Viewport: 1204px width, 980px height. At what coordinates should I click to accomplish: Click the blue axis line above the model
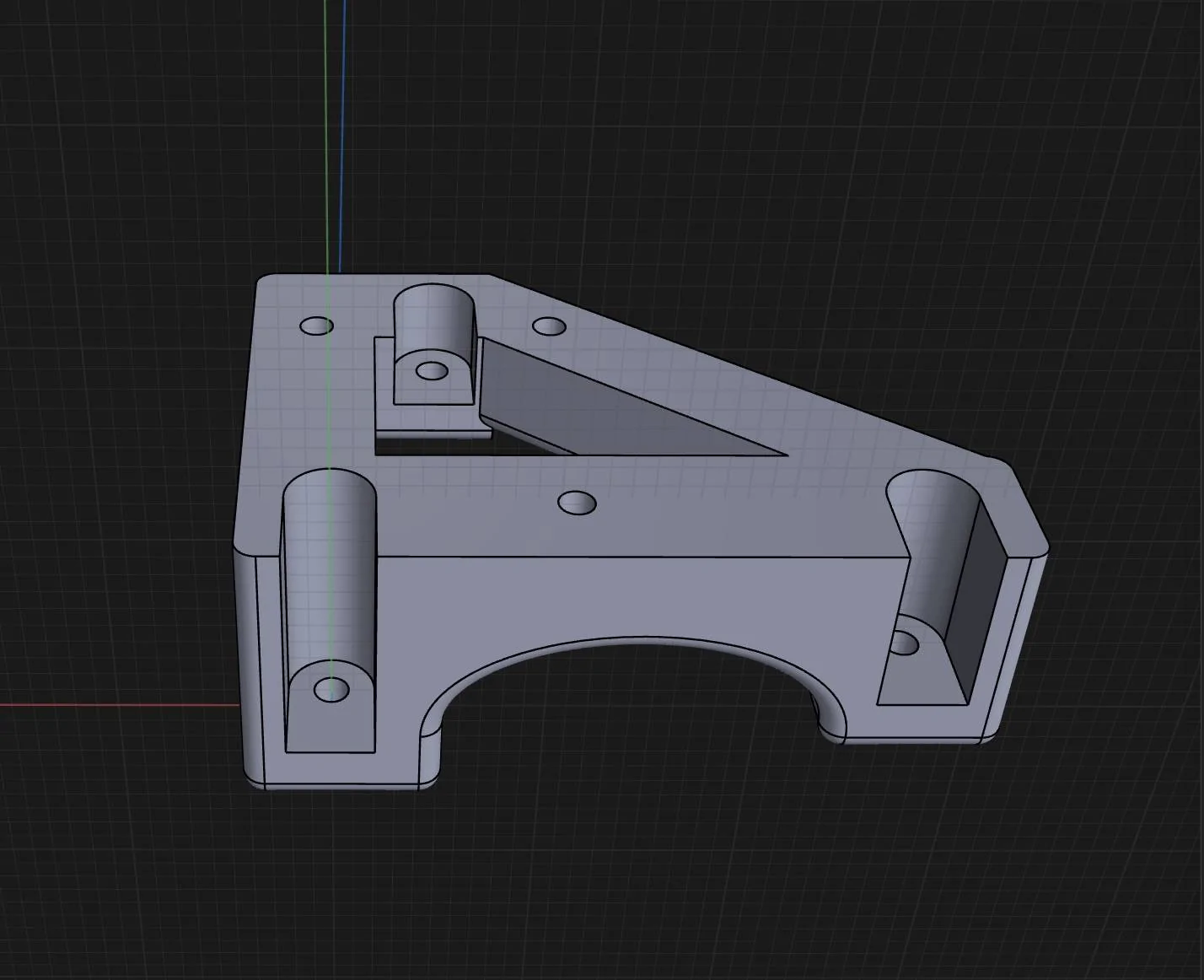pos(343,127)
